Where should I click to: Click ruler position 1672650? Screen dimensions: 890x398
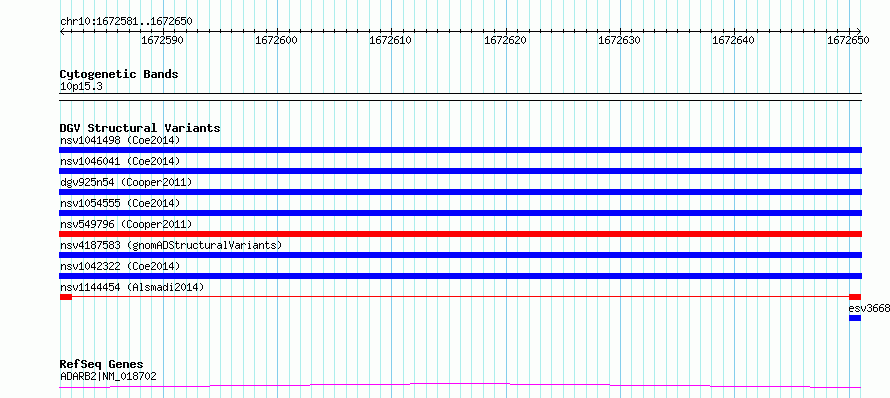pos(848,40)
